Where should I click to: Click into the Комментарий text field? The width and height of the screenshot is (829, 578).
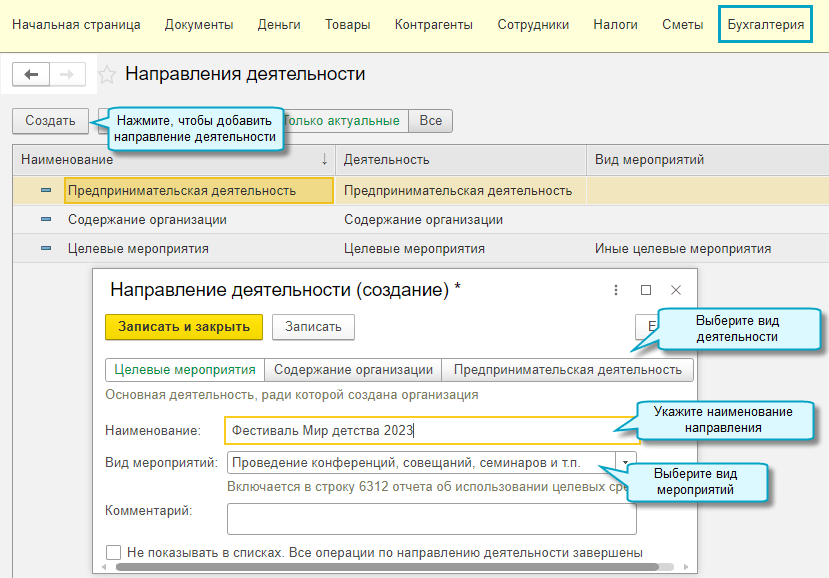431,519
